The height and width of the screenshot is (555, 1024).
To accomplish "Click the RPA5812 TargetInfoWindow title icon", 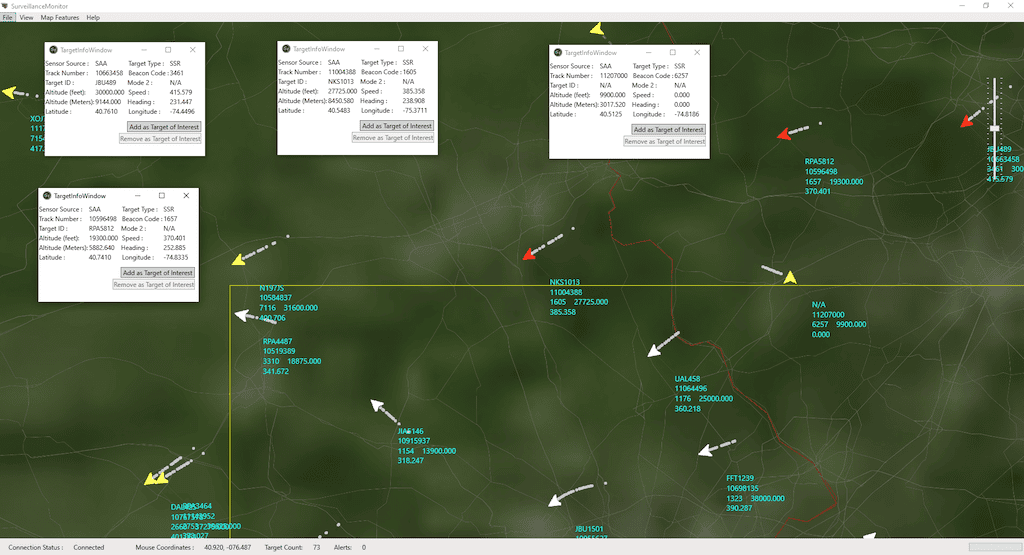I will 47,195.
